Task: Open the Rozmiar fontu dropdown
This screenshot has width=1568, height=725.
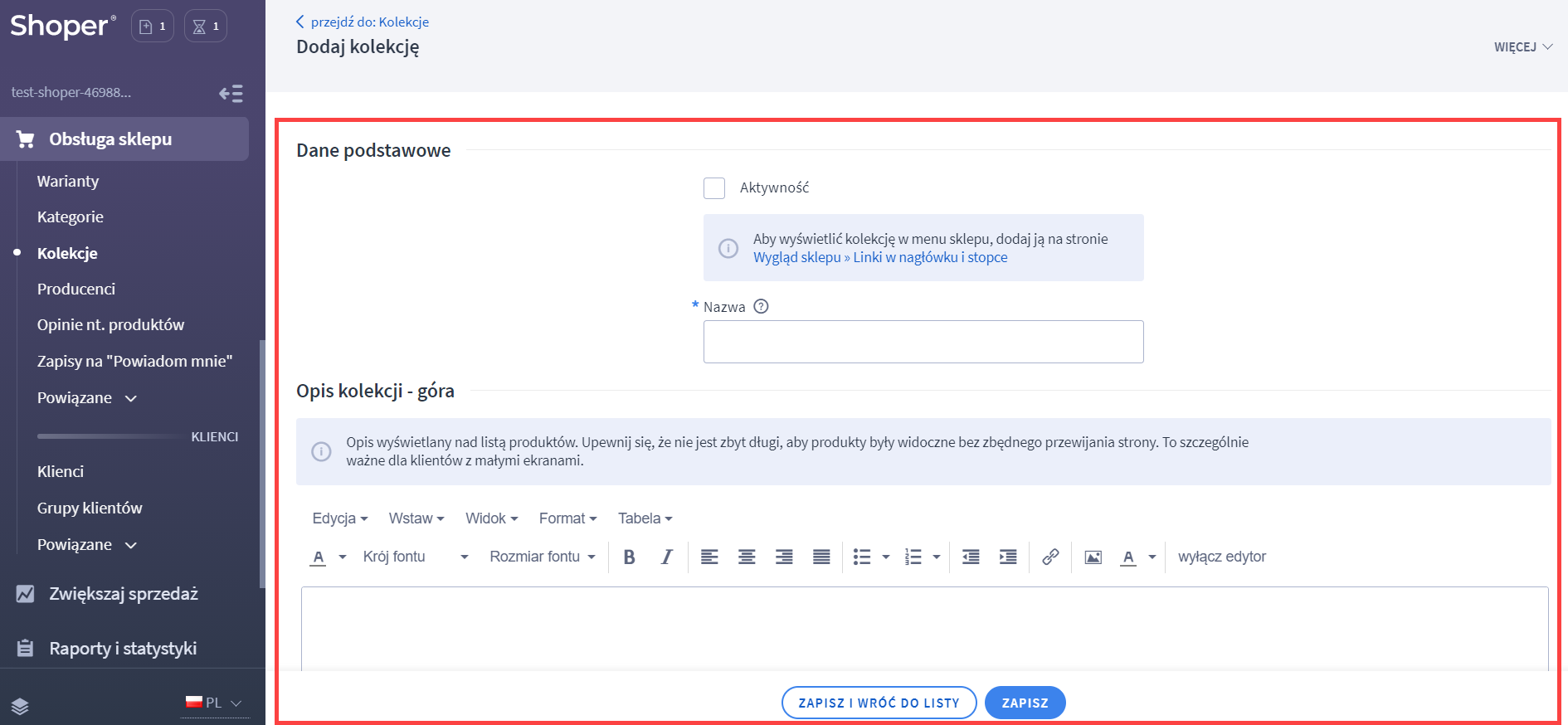Action: pyautogui.click(x=543, y=557)
